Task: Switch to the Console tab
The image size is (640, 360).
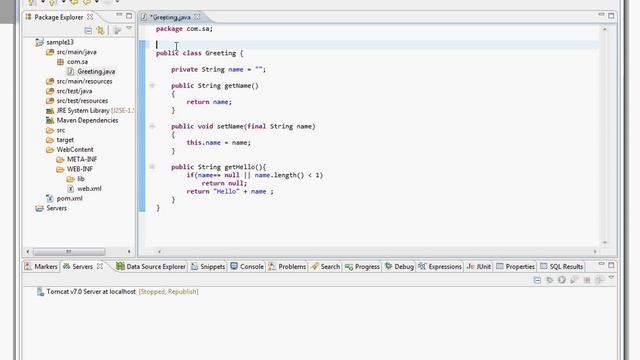Action: [247, 267]
